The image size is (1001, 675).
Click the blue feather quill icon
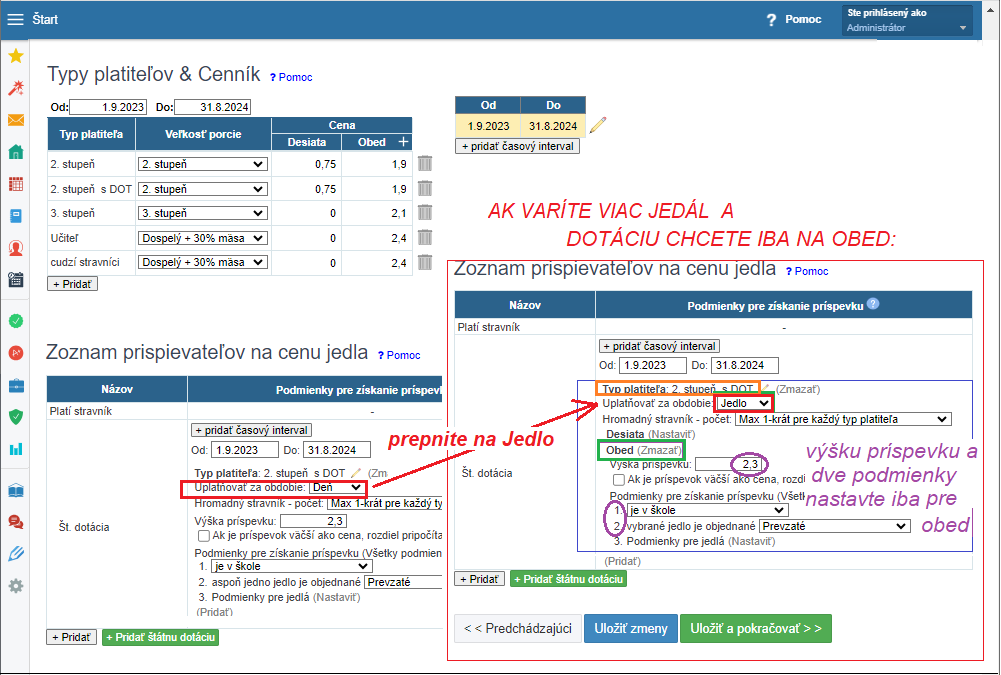16,554
